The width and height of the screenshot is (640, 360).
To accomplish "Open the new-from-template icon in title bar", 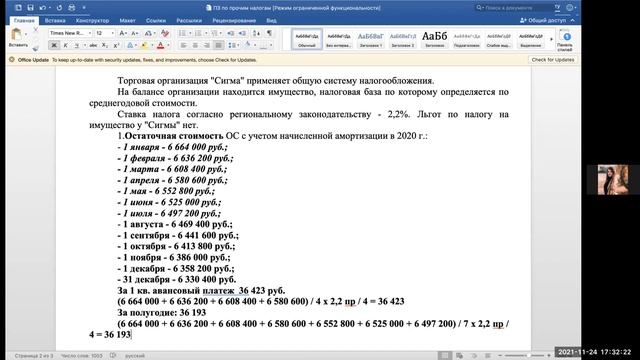I will coord(18,8).
